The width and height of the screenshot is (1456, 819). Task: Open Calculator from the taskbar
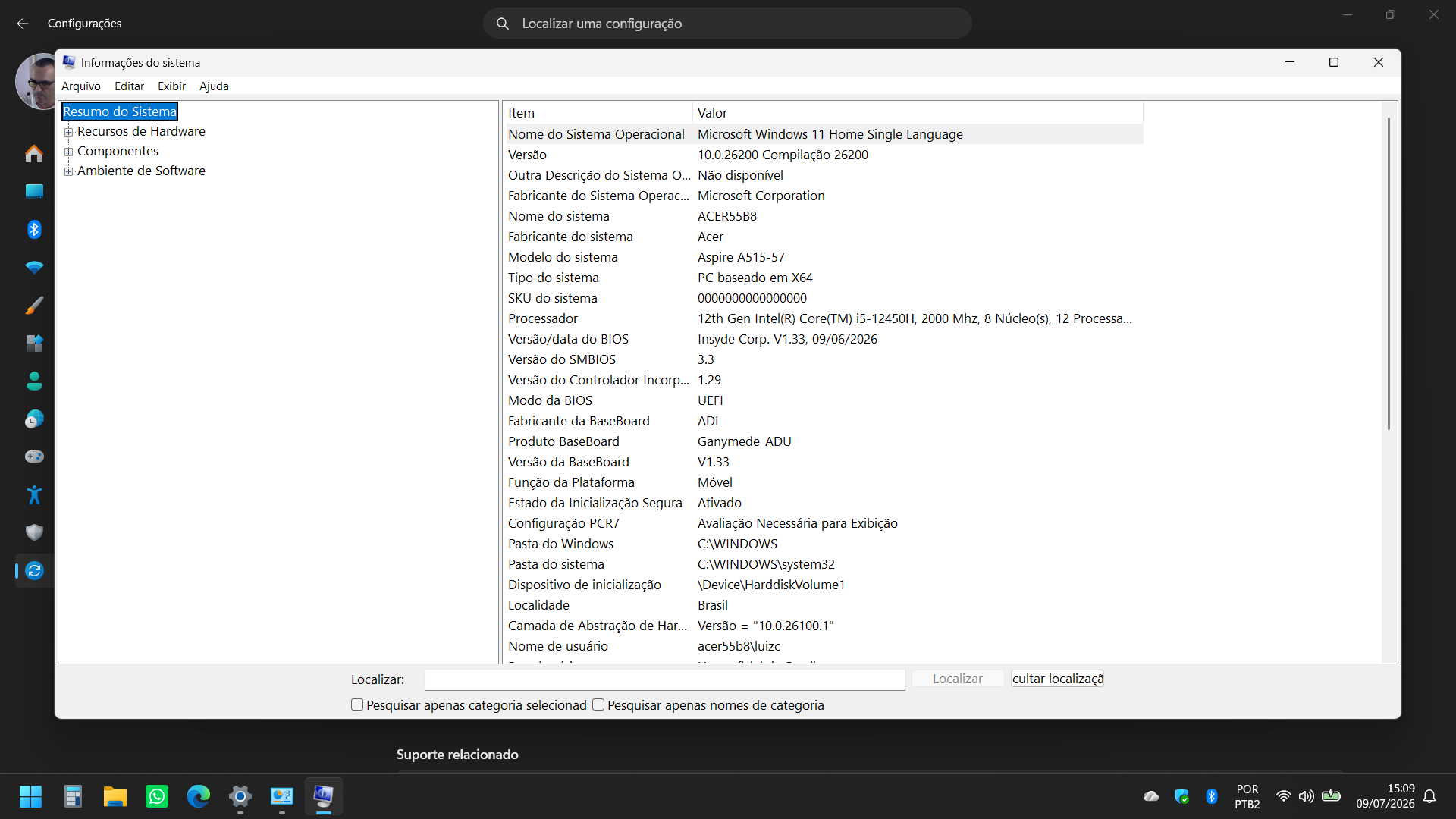73,797
